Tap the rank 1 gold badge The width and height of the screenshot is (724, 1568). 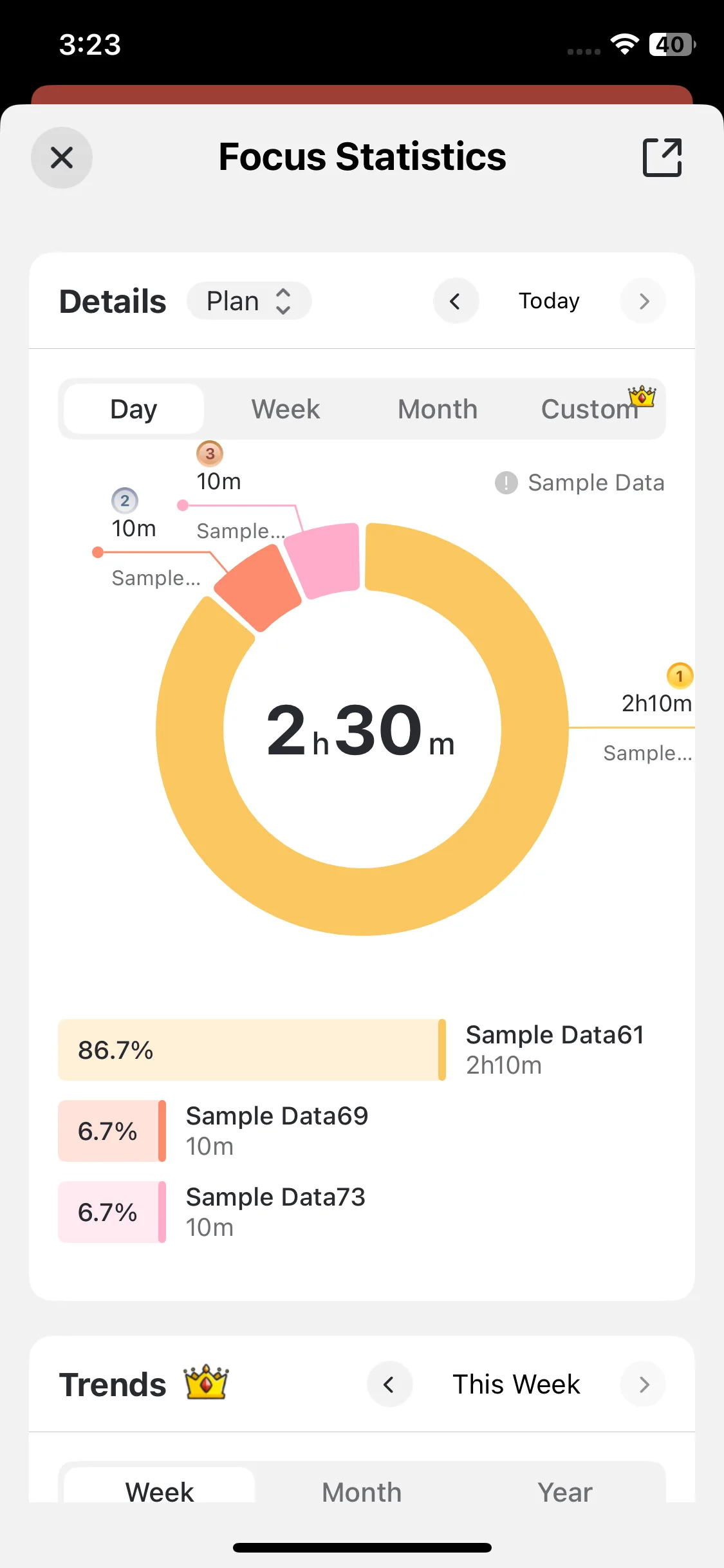click(680, 676)
